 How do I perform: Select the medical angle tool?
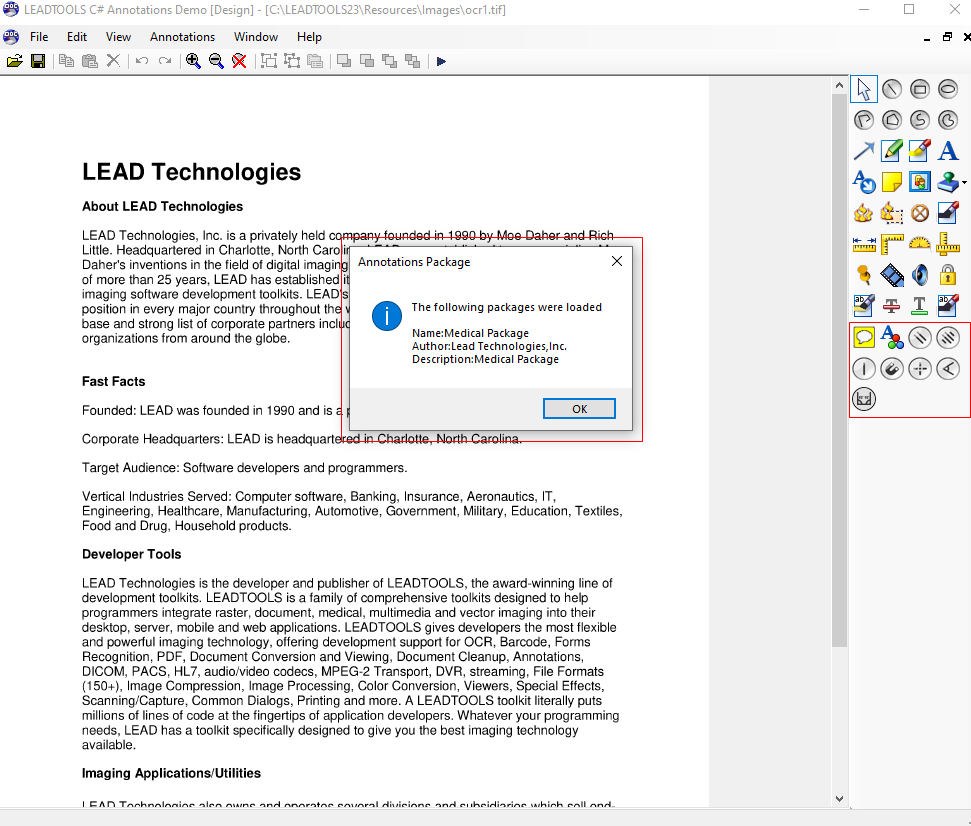[947, 369]
